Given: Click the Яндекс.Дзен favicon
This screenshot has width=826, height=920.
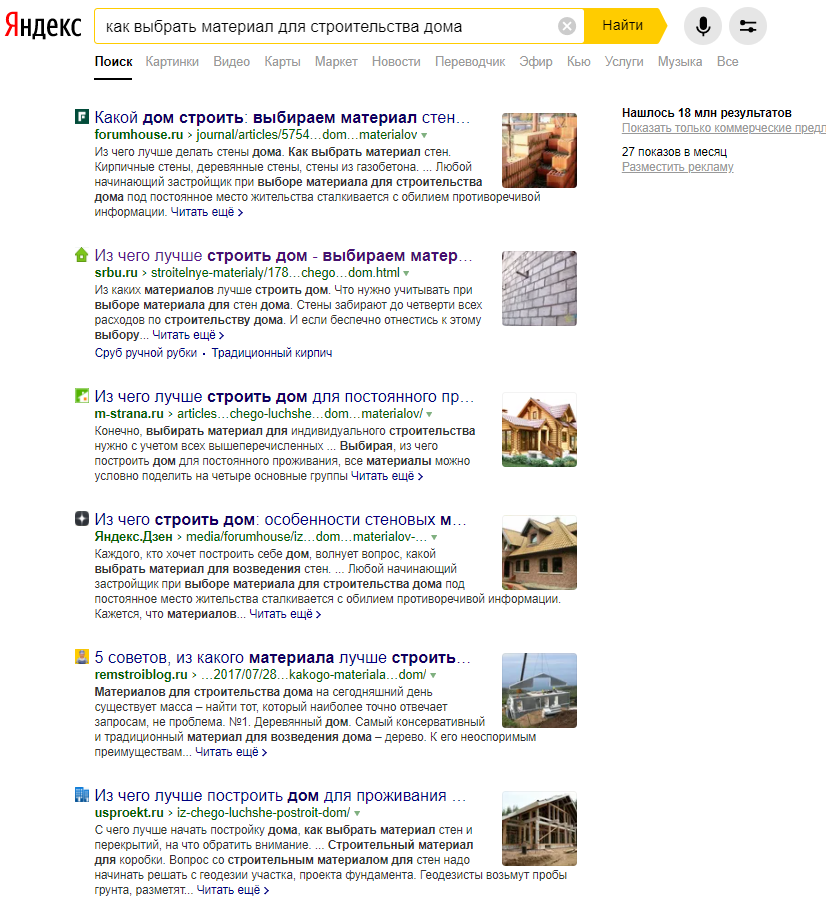Looking at the screenshot, I should (x=82, y=519).
